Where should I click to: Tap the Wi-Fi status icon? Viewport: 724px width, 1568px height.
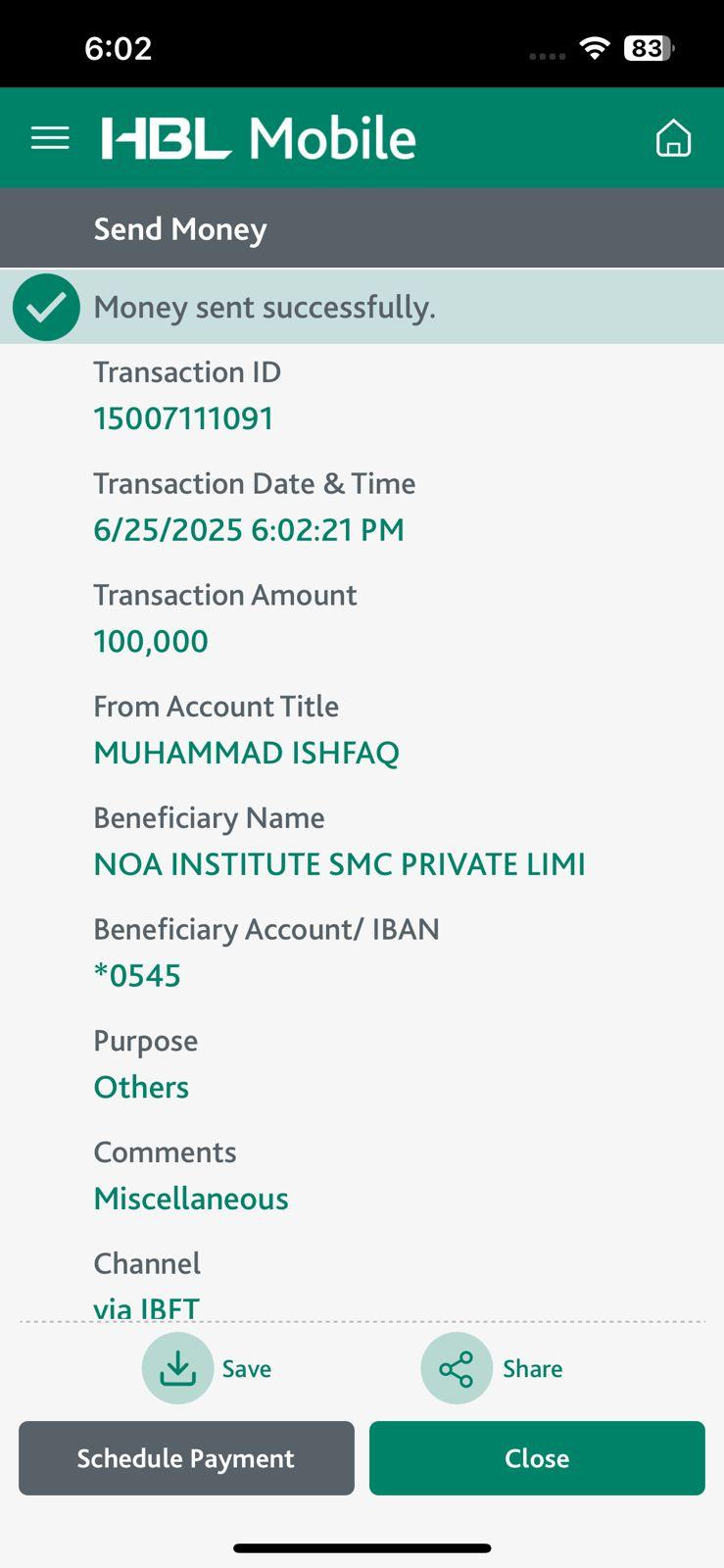pos(594,48)
